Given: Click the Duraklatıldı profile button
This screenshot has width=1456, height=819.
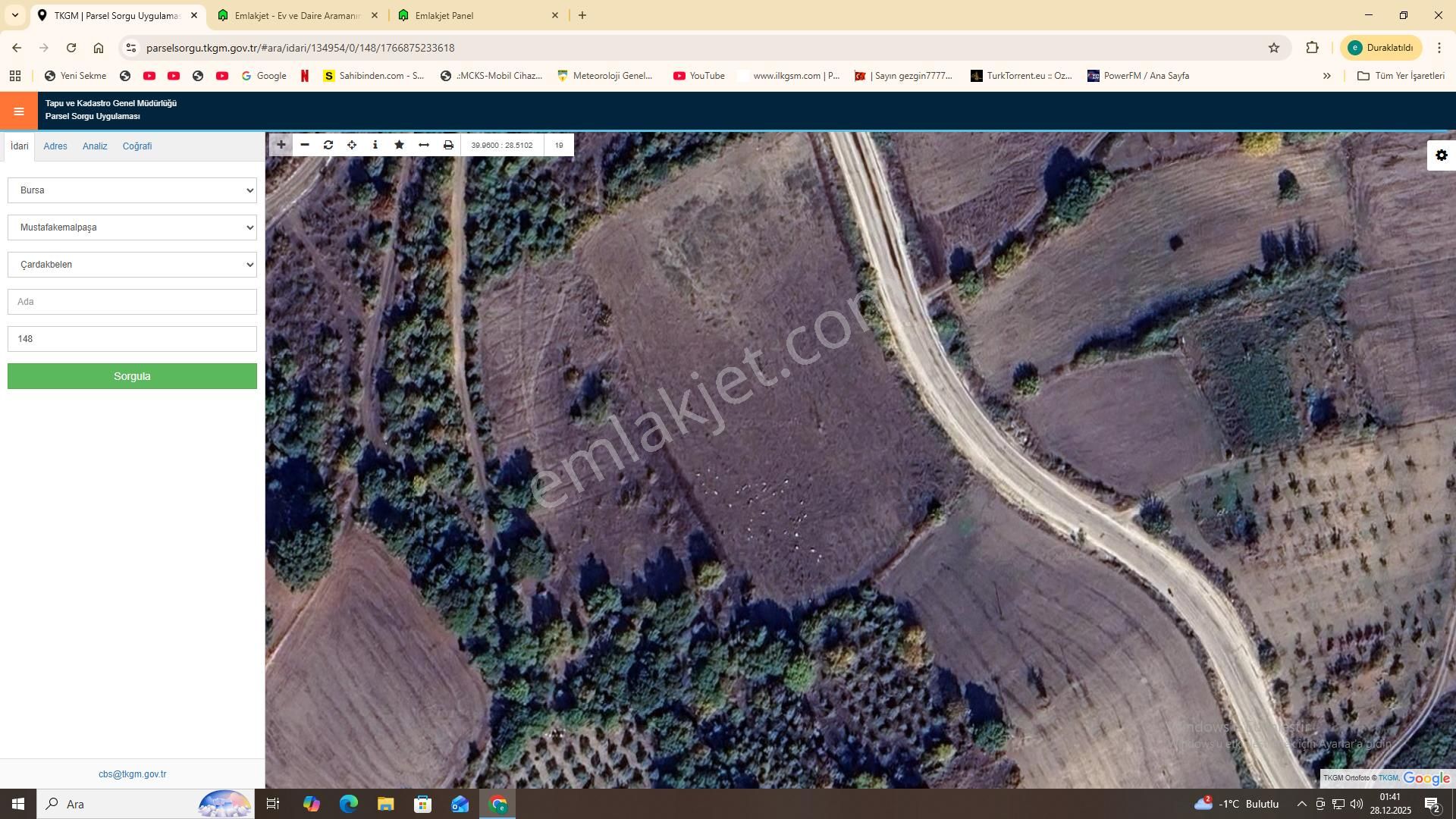Looking at the screenshot, I should [1381, 48].
